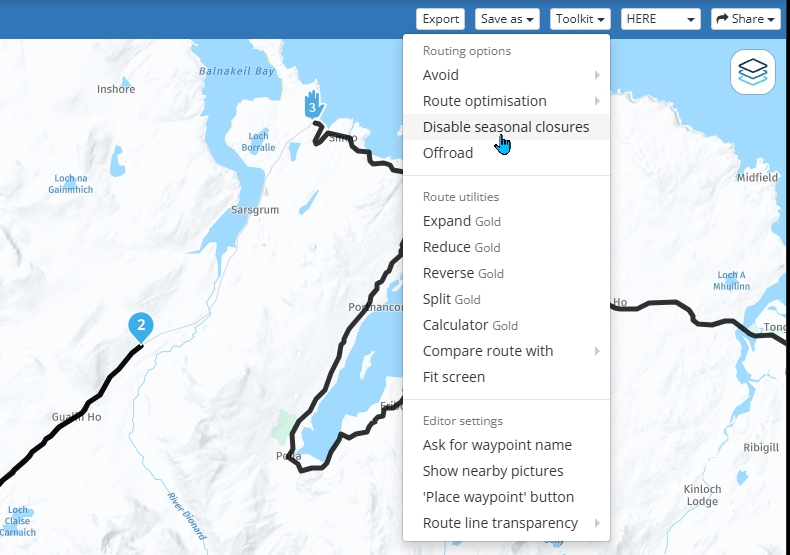
Task: Toggle the Offroad routing option
Action: coord(448,153)
